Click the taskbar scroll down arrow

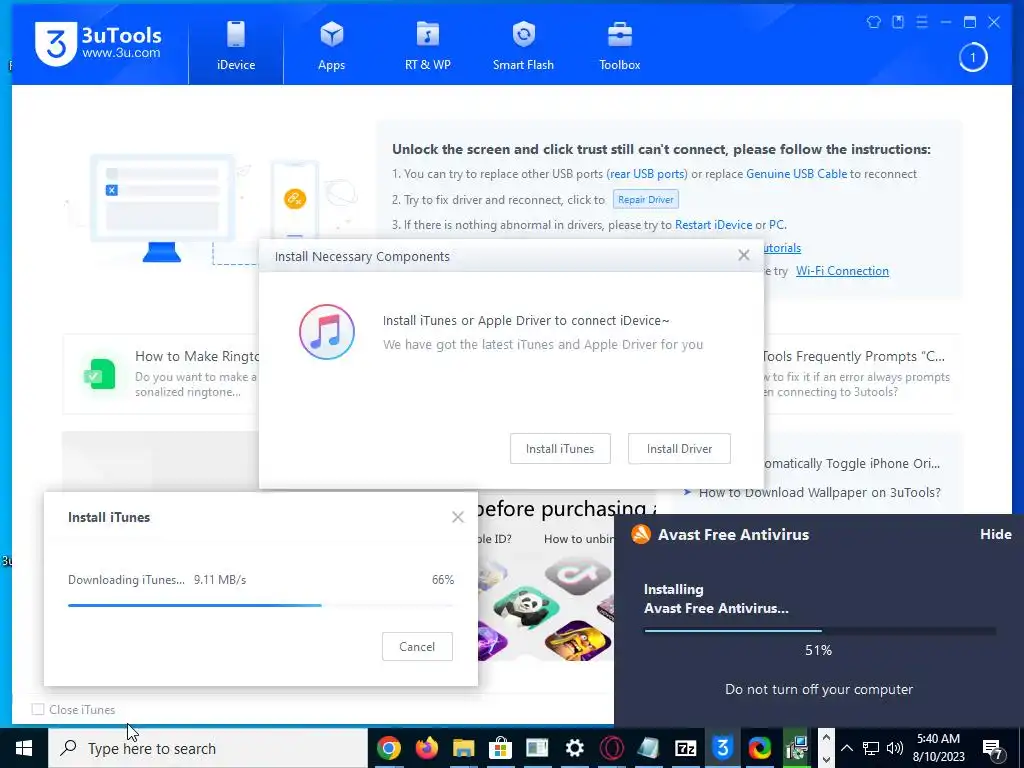(x=825, y=759)
